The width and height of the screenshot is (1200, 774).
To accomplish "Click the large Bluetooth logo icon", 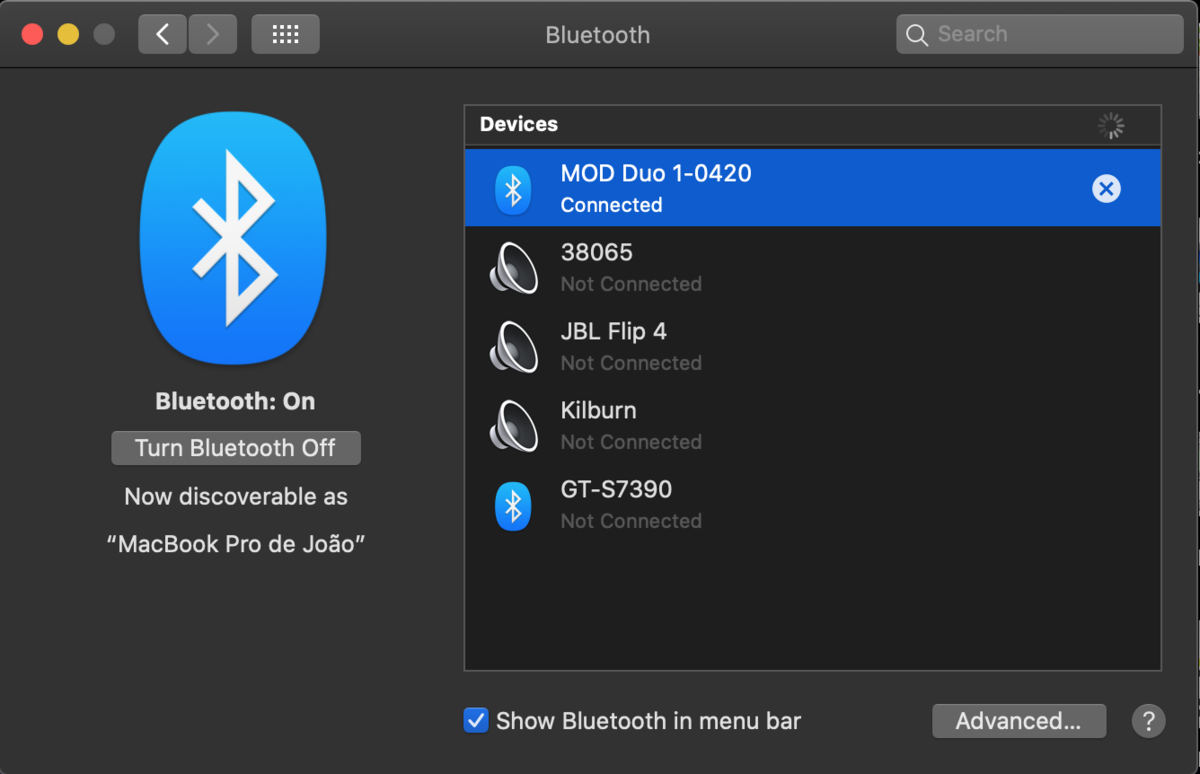I will pos(234,240).
